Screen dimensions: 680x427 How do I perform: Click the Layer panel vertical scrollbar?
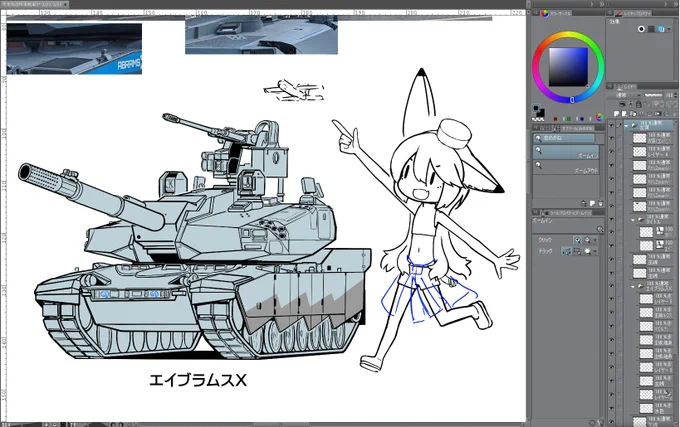point(677,273)
